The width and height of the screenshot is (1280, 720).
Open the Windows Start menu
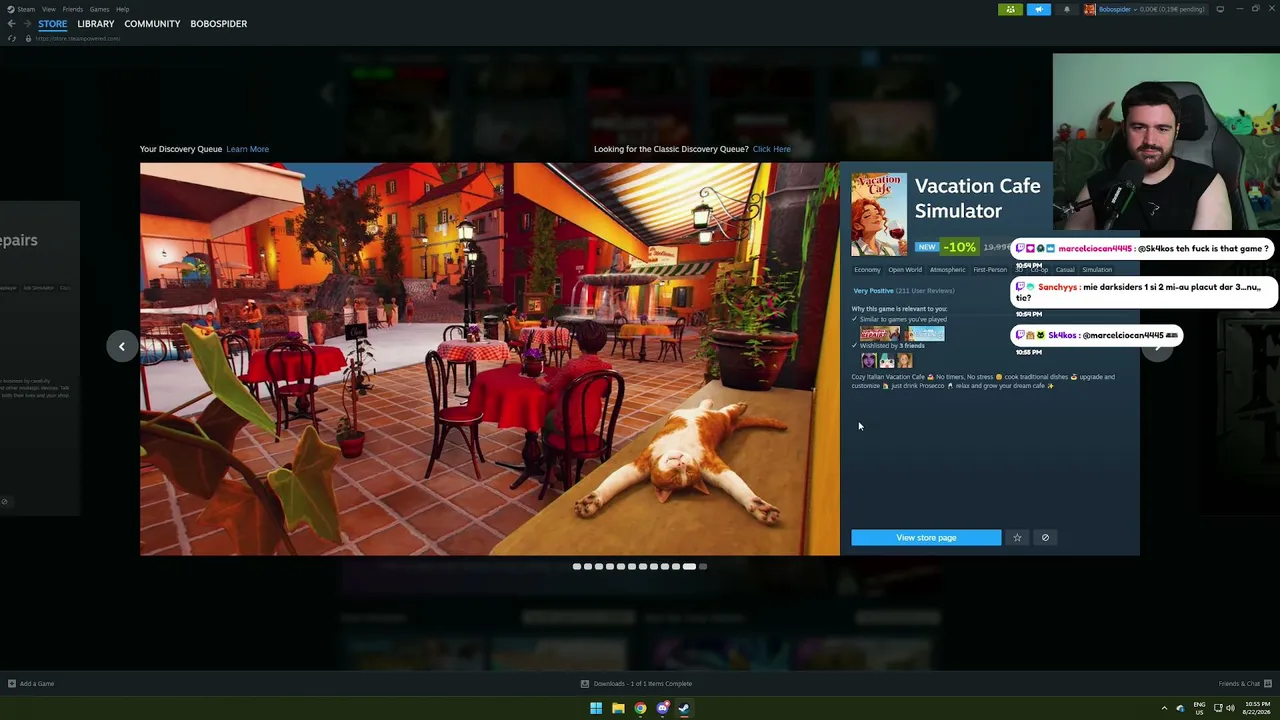click(596, 708)
